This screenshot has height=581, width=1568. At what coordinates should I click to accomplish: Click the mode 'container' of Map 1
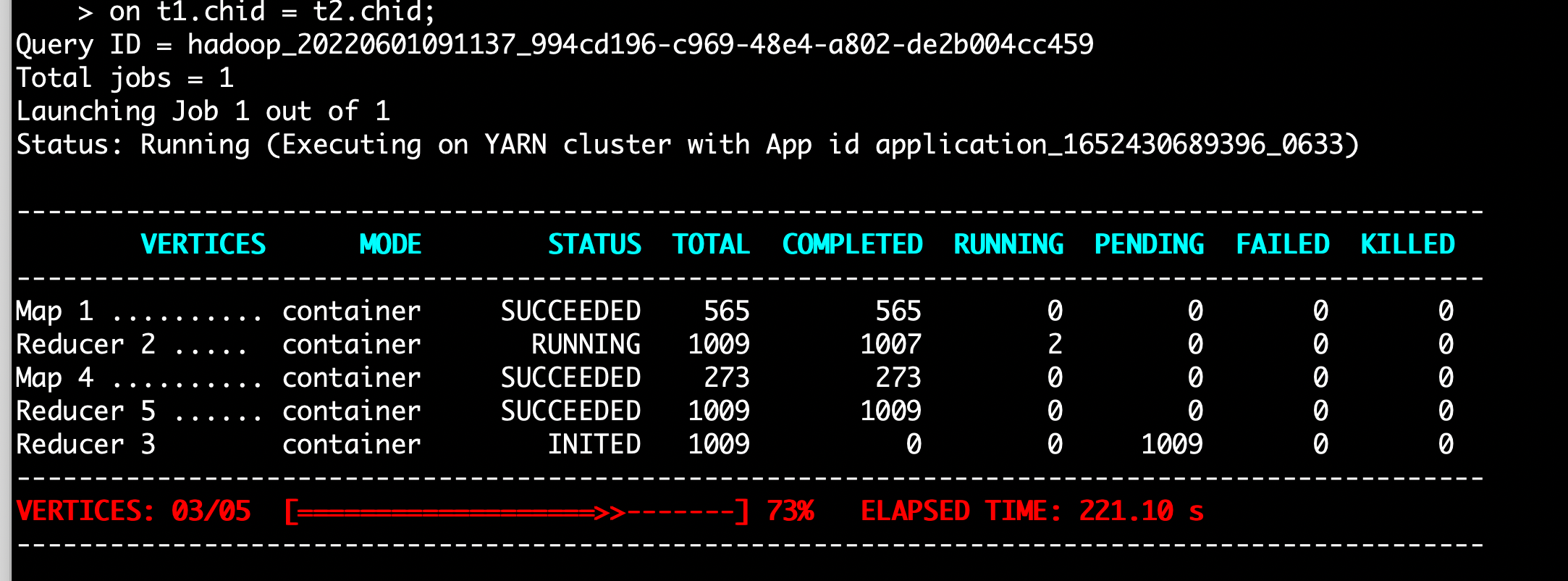click(351, 311)
